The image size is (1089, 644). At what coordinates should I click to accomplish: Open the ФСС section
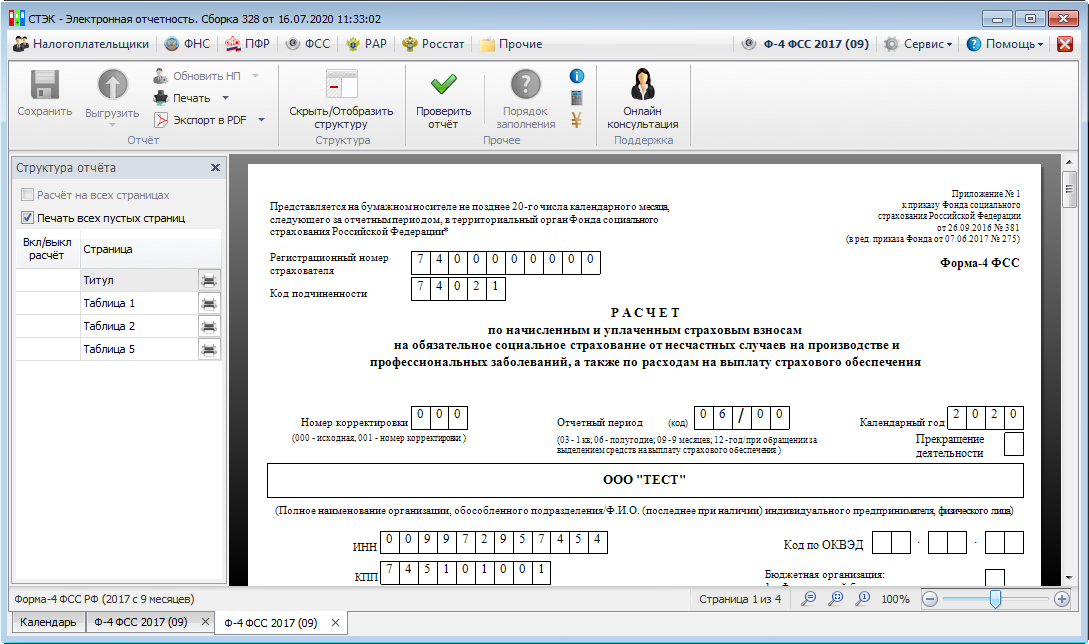pyautogui.click(x=308, y=44)
